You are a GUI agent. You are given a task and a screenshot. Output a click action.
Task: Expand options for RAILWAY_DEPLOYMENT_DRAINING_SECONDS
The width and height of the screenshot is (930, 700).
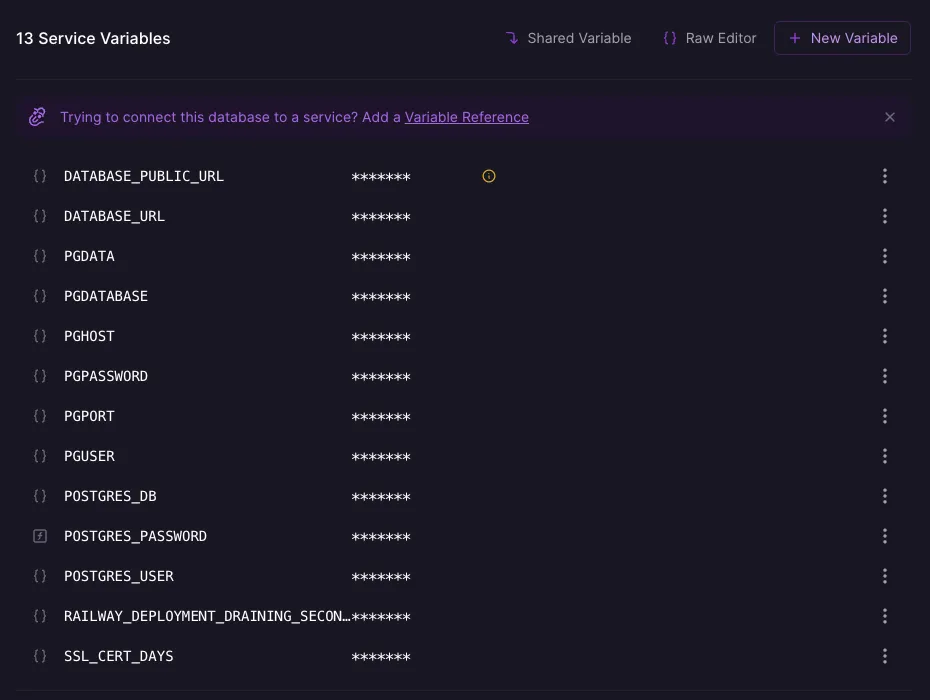(885, 616)
